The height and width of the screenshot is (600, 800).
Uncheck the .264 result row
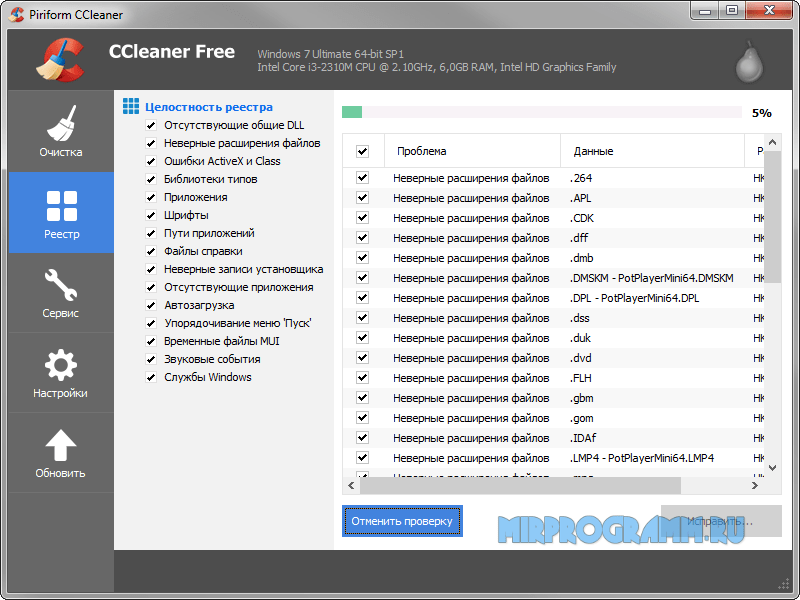(362, 178)
